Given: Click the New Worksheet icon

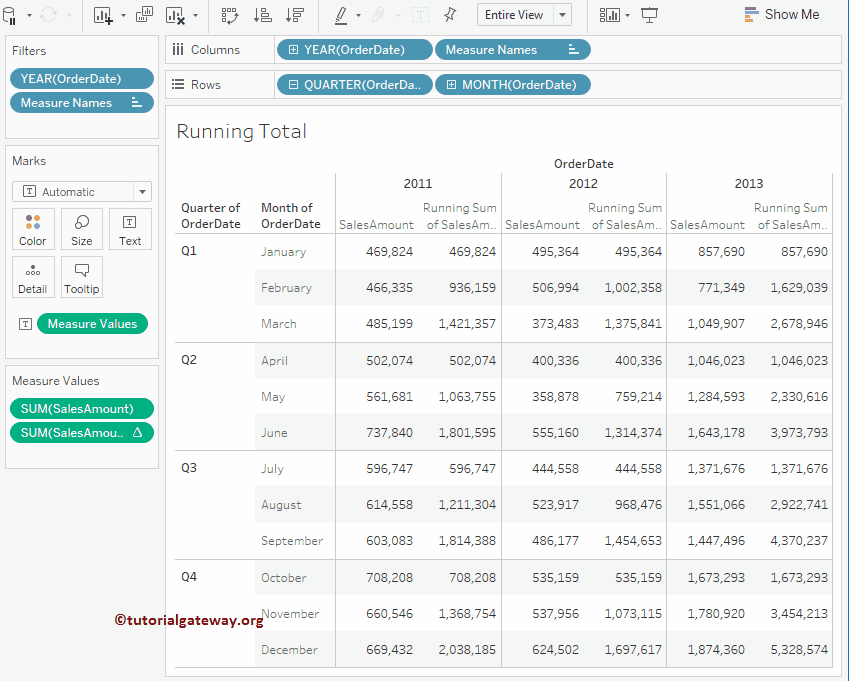Looking at the screenshot, I should pos(103,15).
